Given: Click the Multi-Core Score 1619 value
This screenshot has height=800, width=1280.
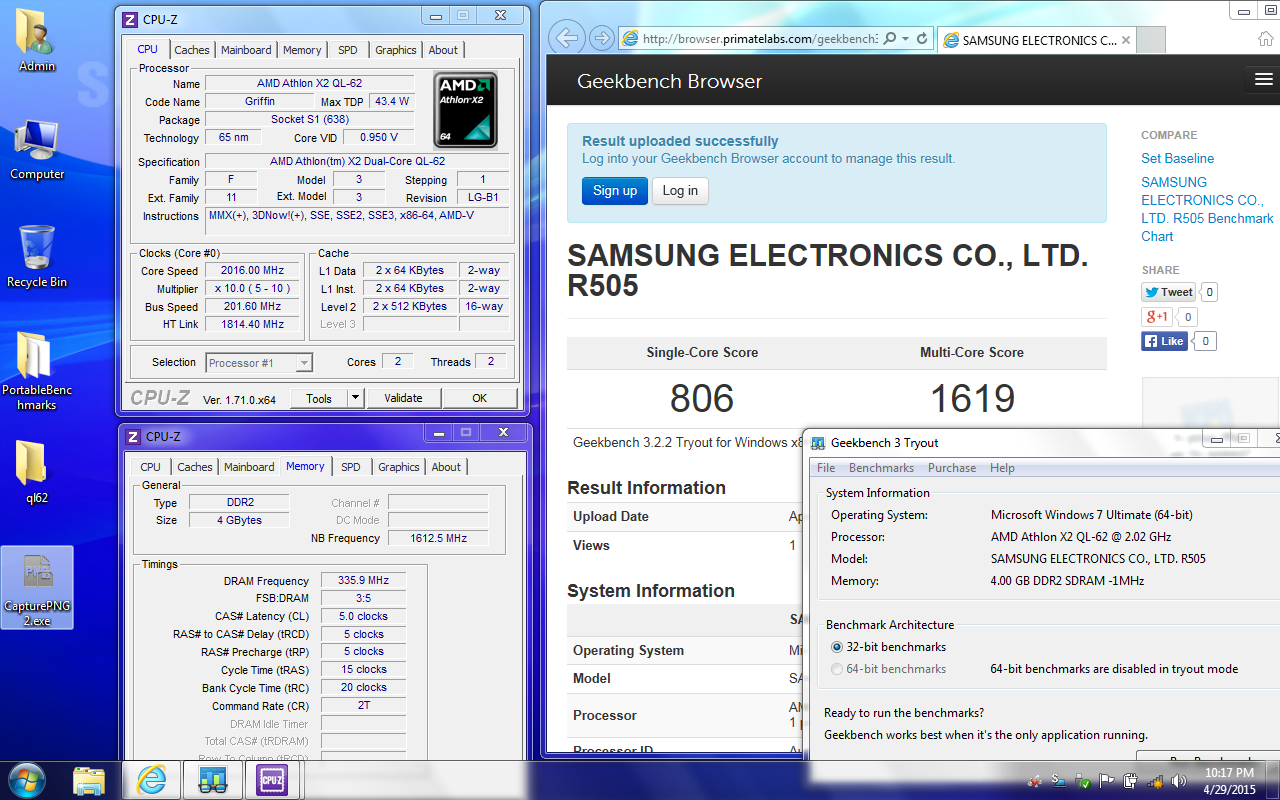Looking at the screenshot, I should (972, 398).
